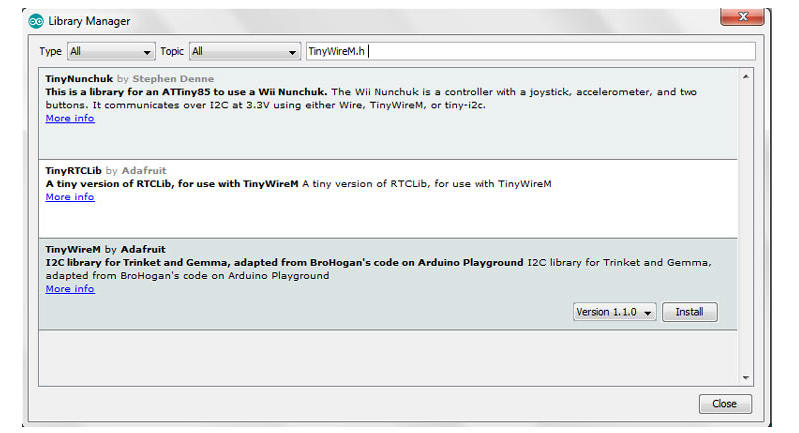Open More info link for TinyWireM

[70, 289]
